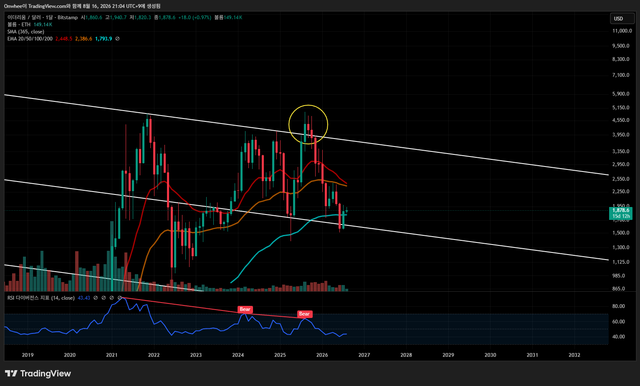Click the header text with 'TradingView.com'

pyautogui.click(x=82, y=6)
